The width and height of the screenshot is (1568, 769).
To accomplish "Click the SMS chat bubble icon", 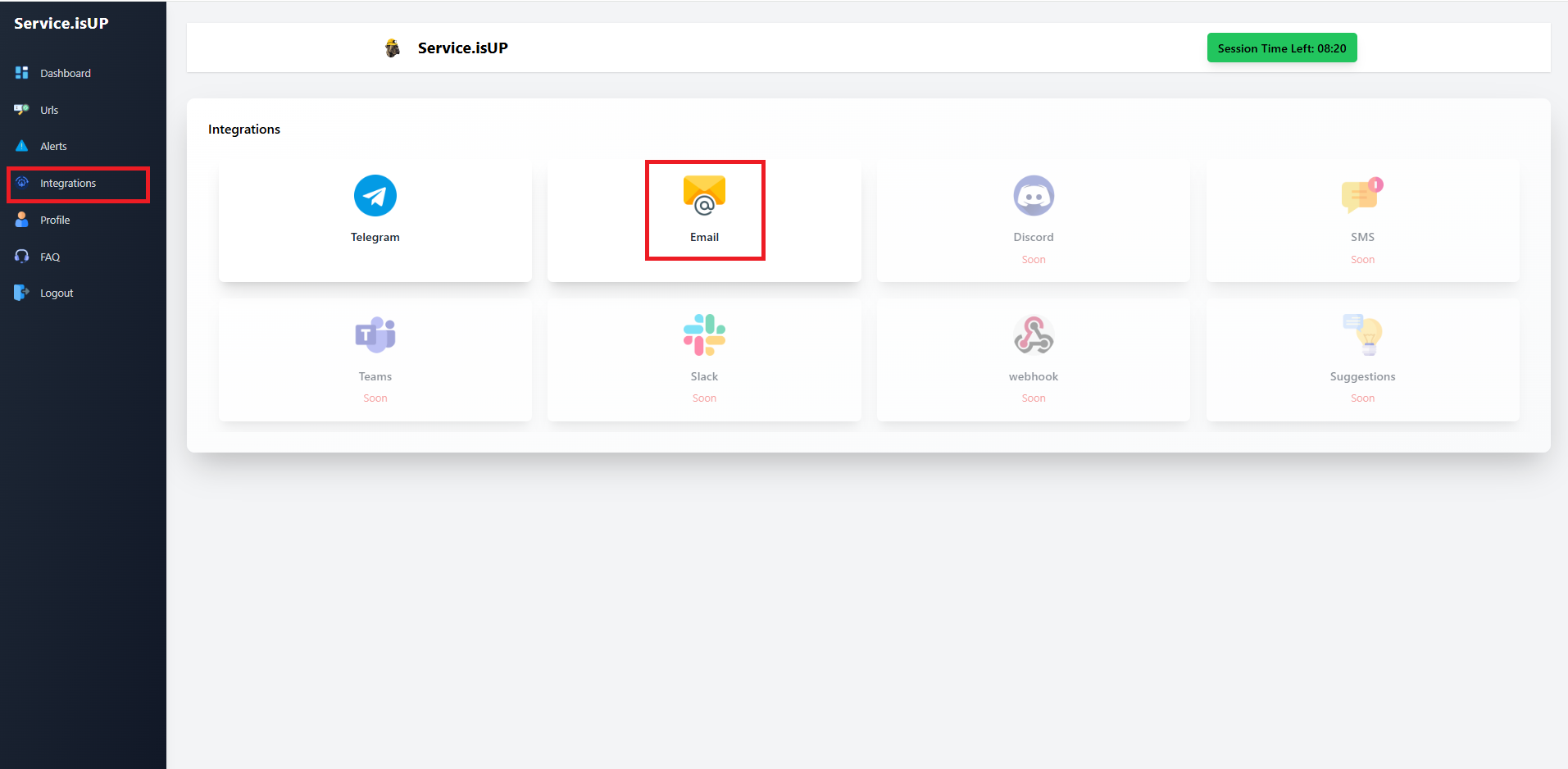I will [1362, 196].
